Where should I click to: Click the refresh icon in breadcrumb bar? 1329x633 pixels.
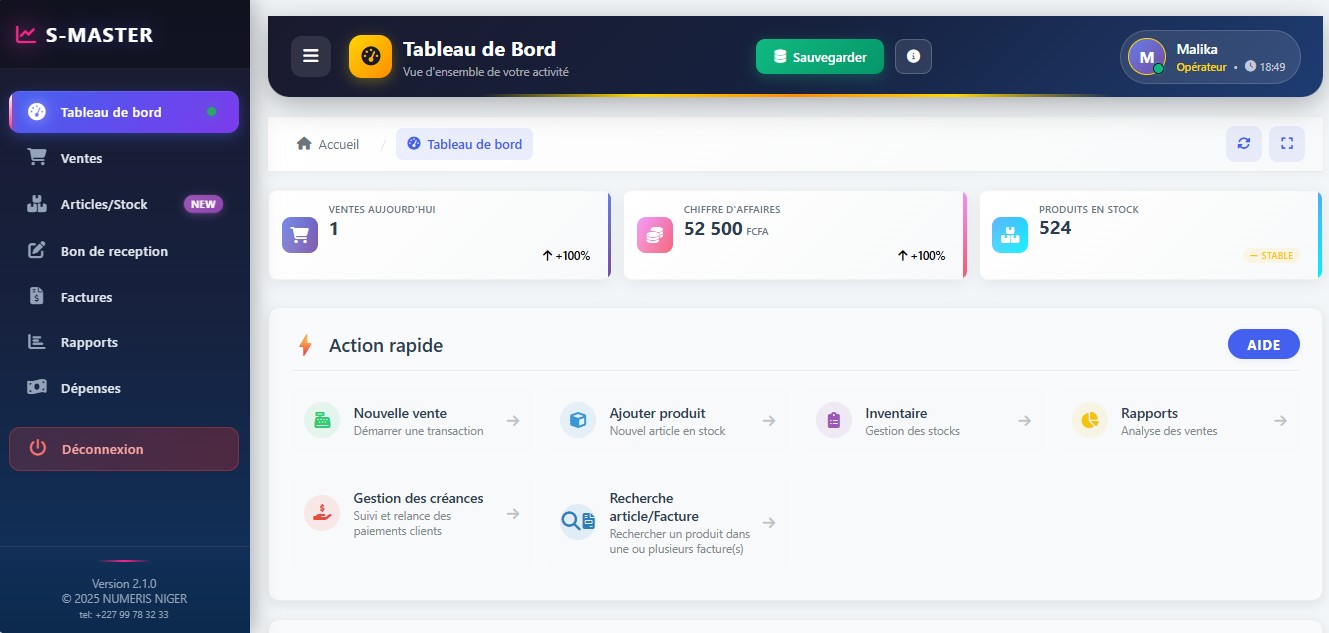click(x=1243, y=144)
